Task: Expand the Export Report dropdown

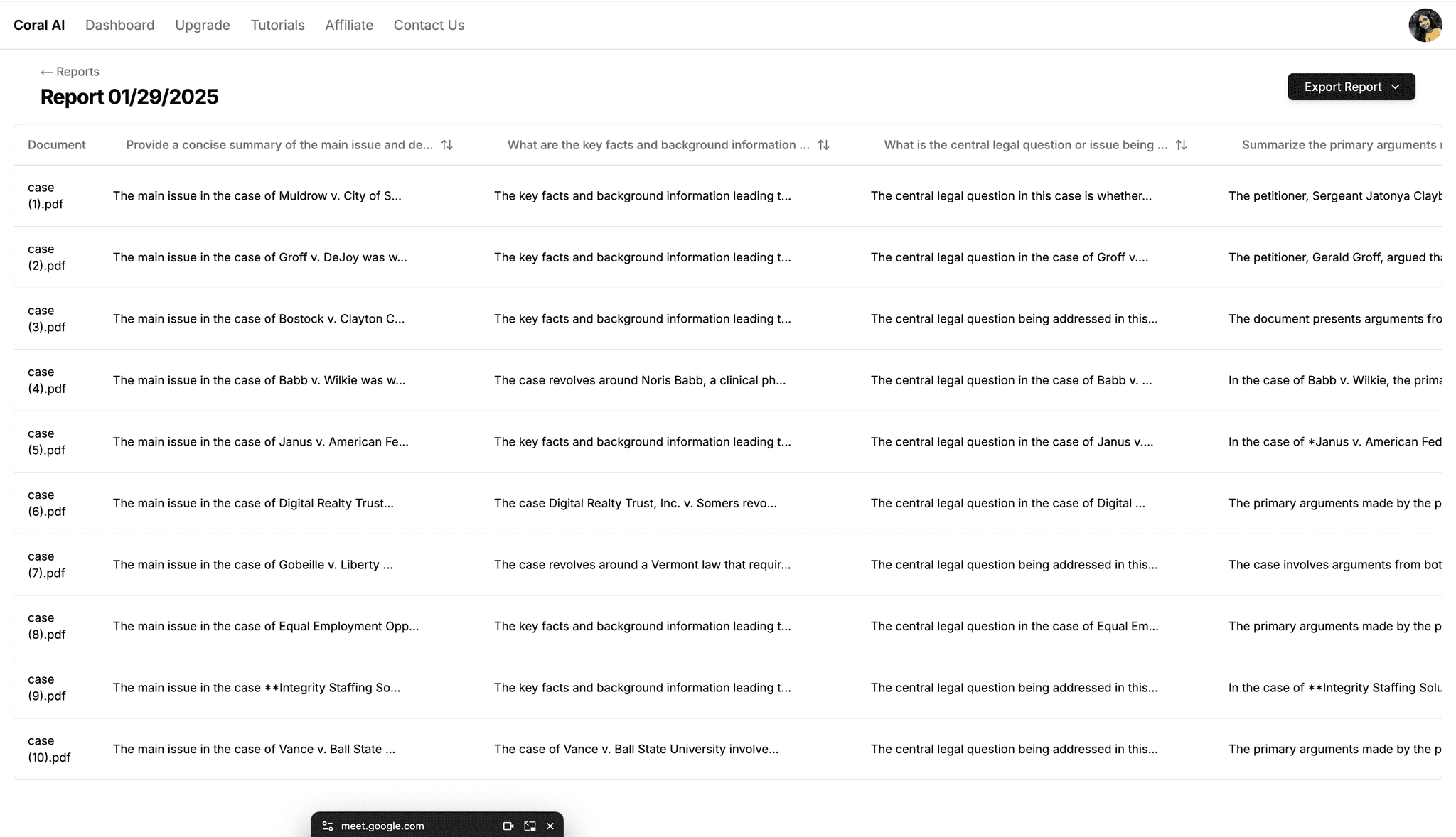Action: tap(1351, 87)
